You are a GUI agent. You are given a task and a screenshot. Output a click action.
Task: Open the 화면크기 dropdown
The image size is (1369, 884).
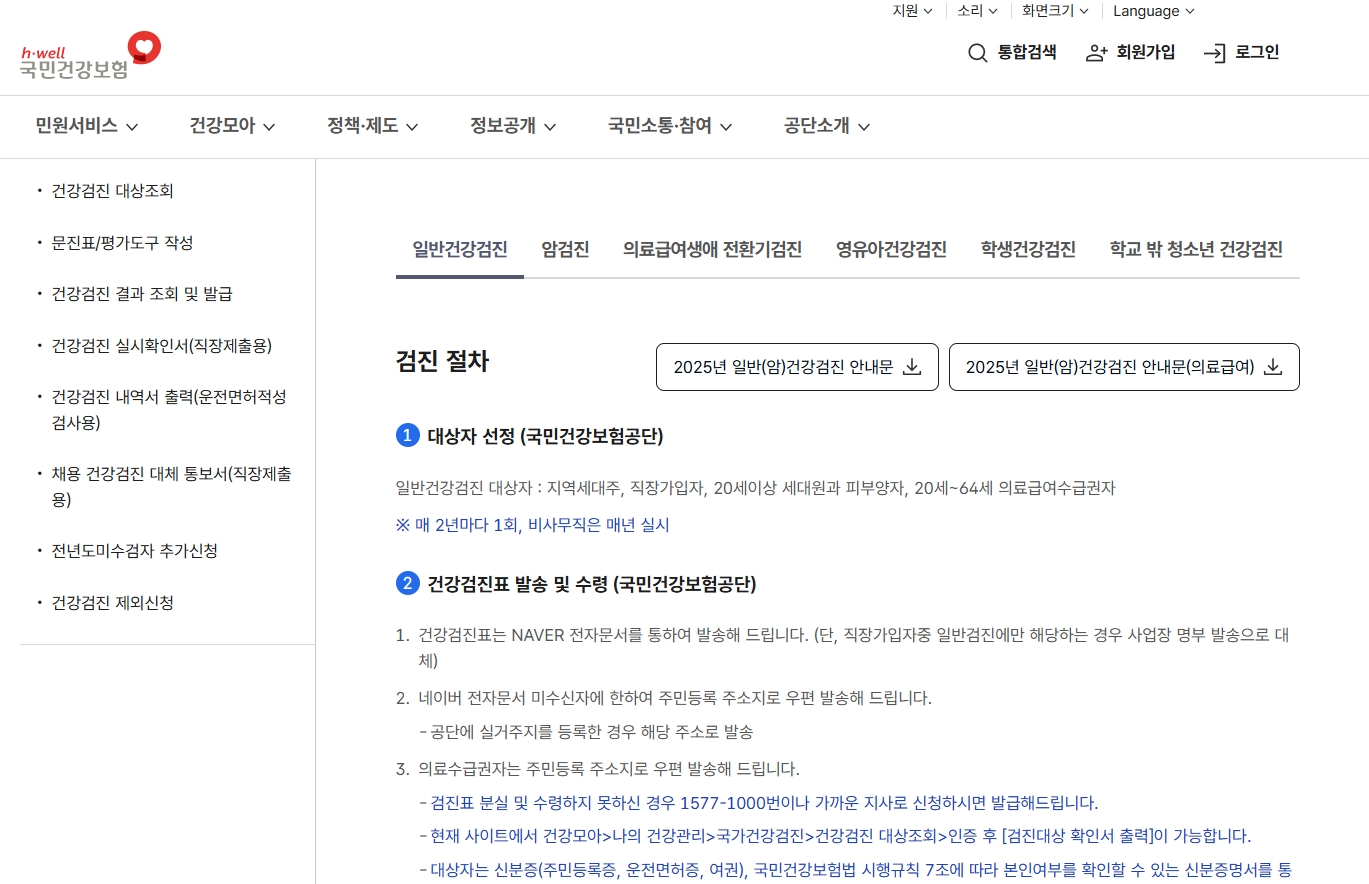pyautogui.click(x=1049, y=11)
